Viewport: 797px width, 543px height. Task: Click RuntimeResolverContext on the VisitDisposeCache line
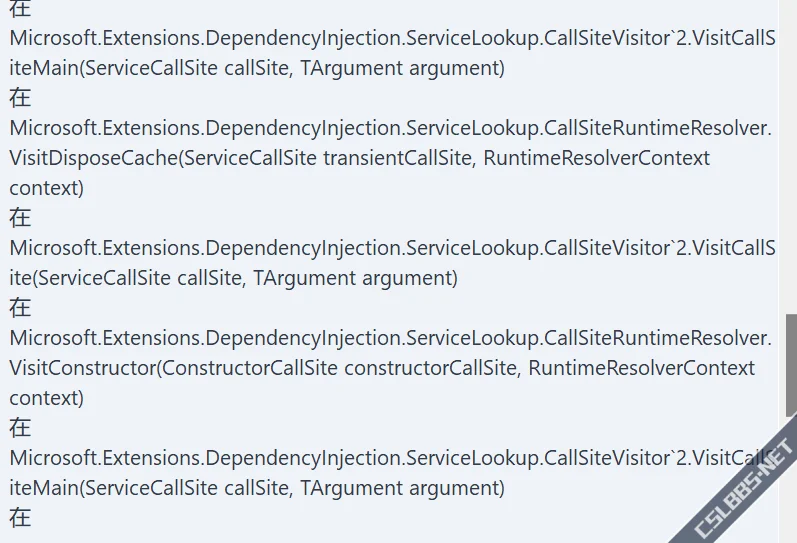click(x=596, y=158)
